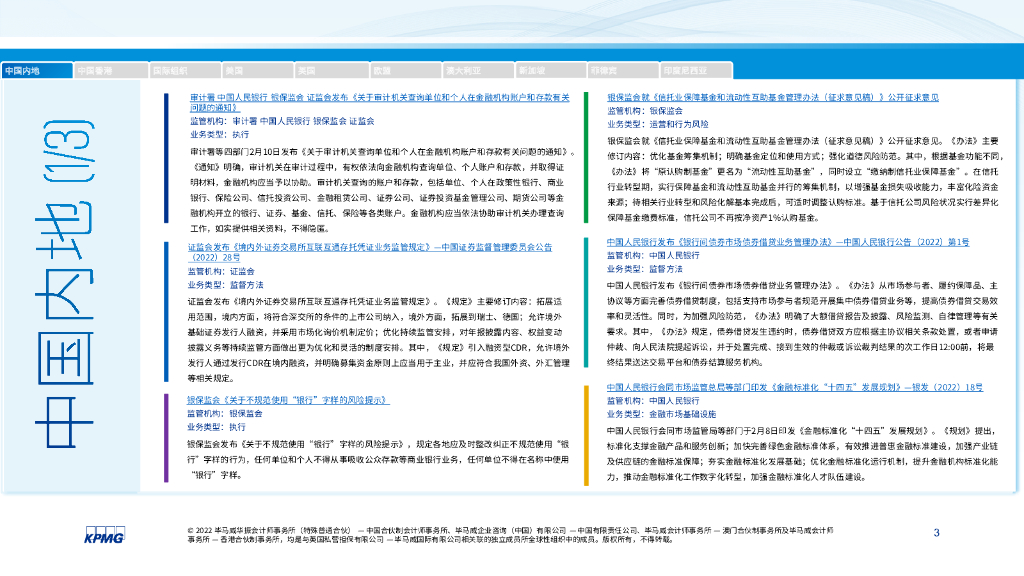Viewport: 1024px width, 576px height.
Task: Go to the 印度尼西亚 tab
Action: (x=696, y=71)
